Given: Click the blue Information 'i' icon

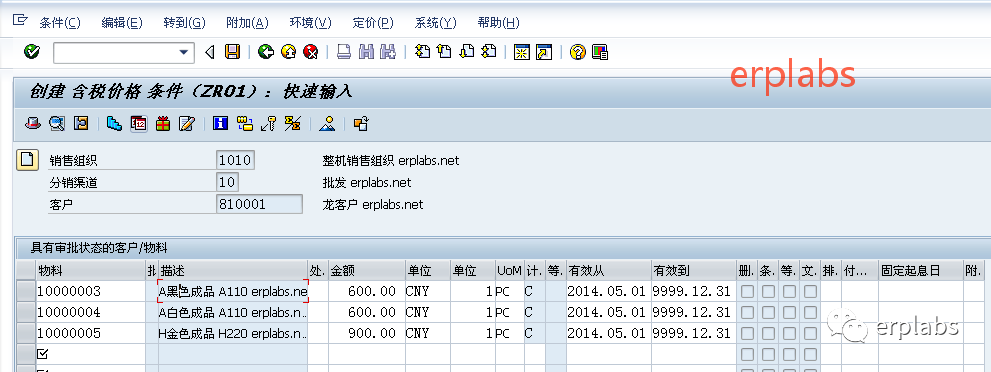Looking at the screenshot, I should 221,123.
